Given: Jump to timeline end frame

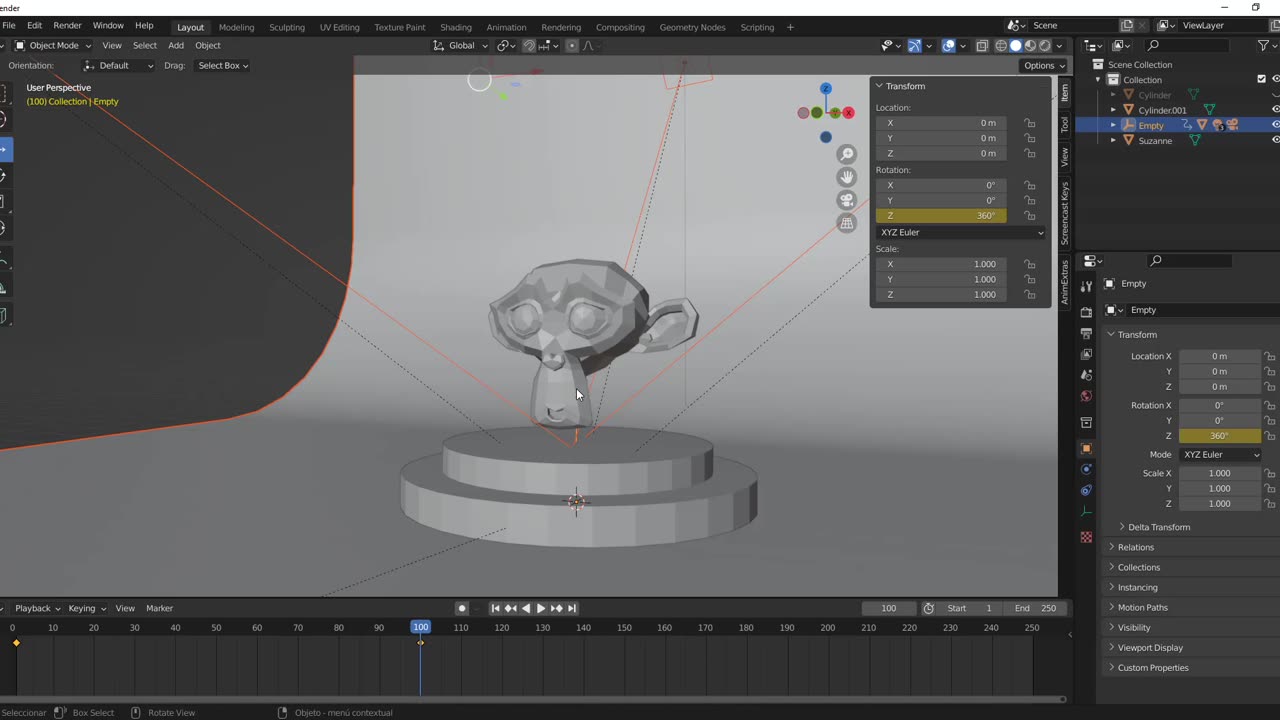Looking at the screenshot, I should pyautogui.click(x=572, y=608).
